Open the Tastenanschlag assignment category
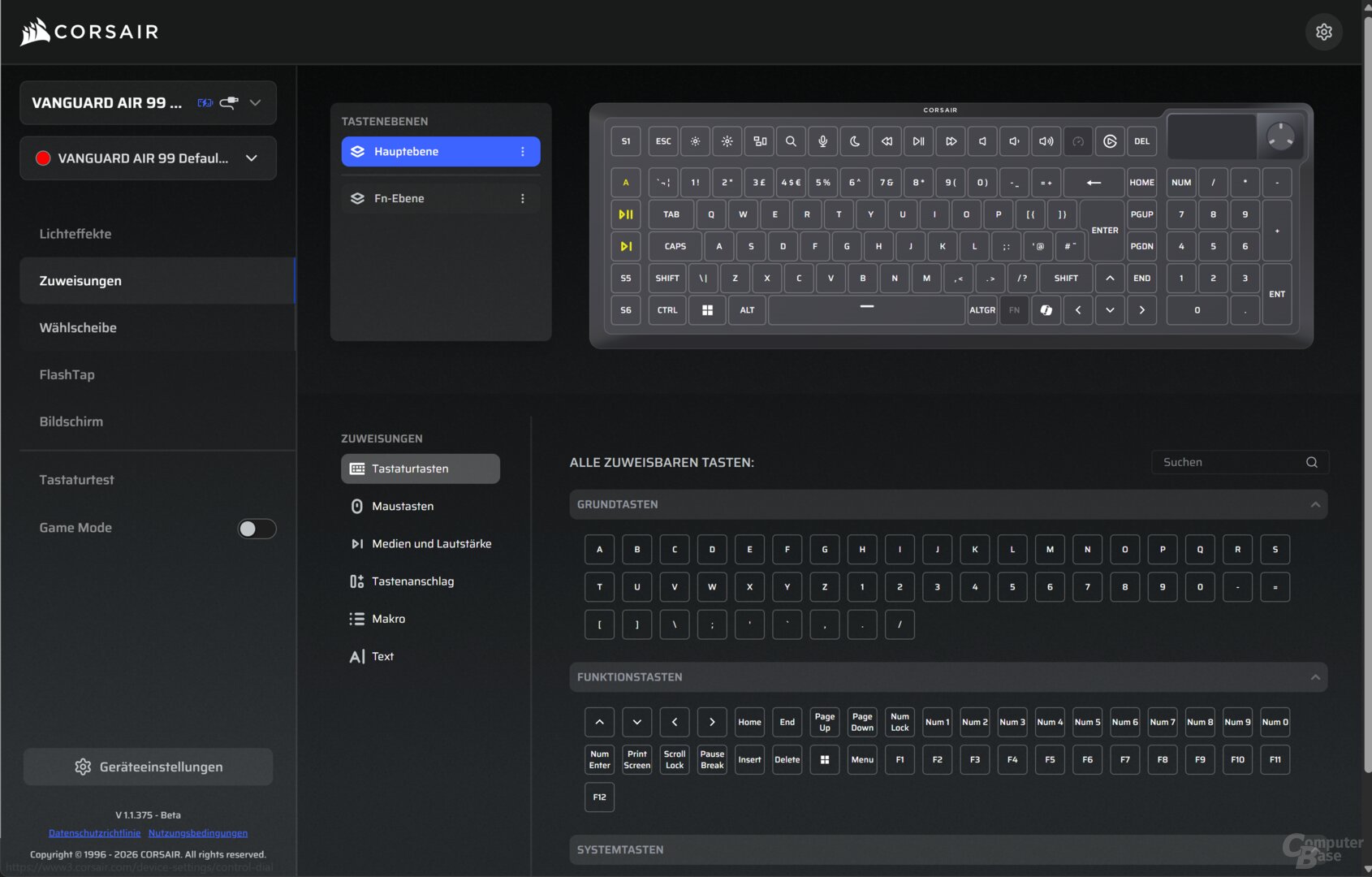Image resolution: width=1372 pixels, height=877 pixels. pos(412,581)
